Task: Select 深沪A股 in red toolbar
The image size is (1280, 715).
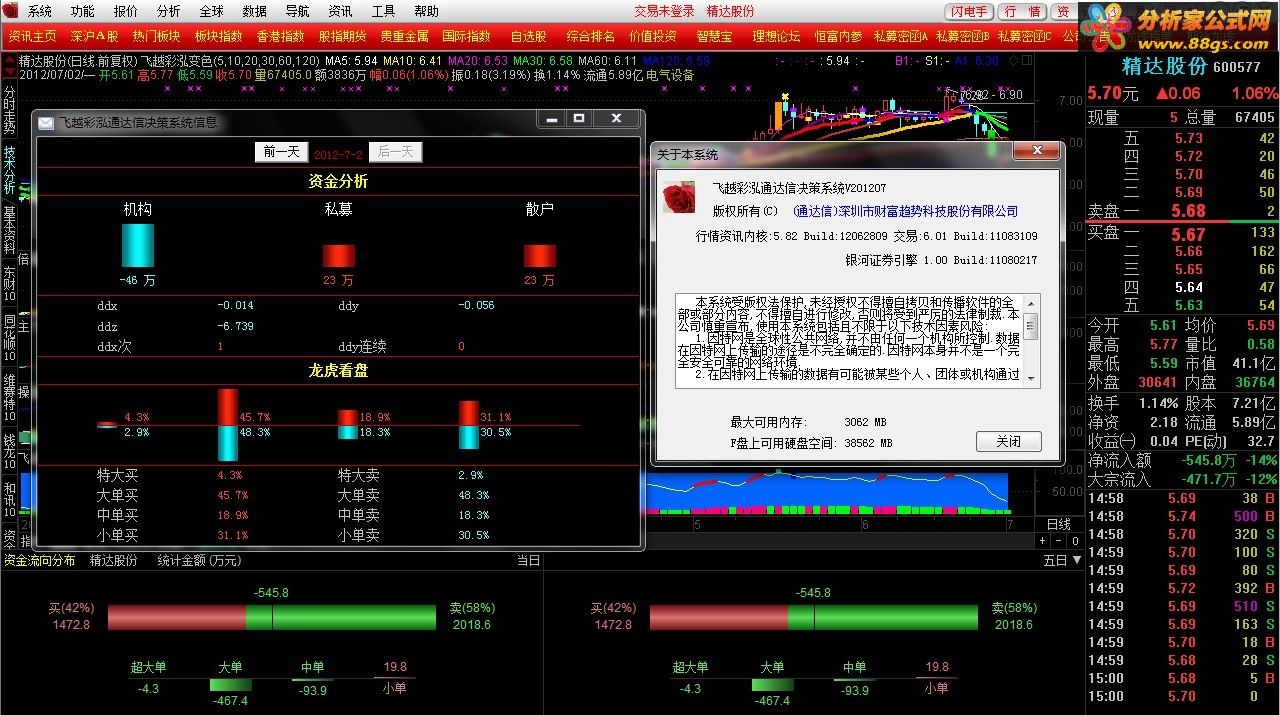Action: coord(95,36)
